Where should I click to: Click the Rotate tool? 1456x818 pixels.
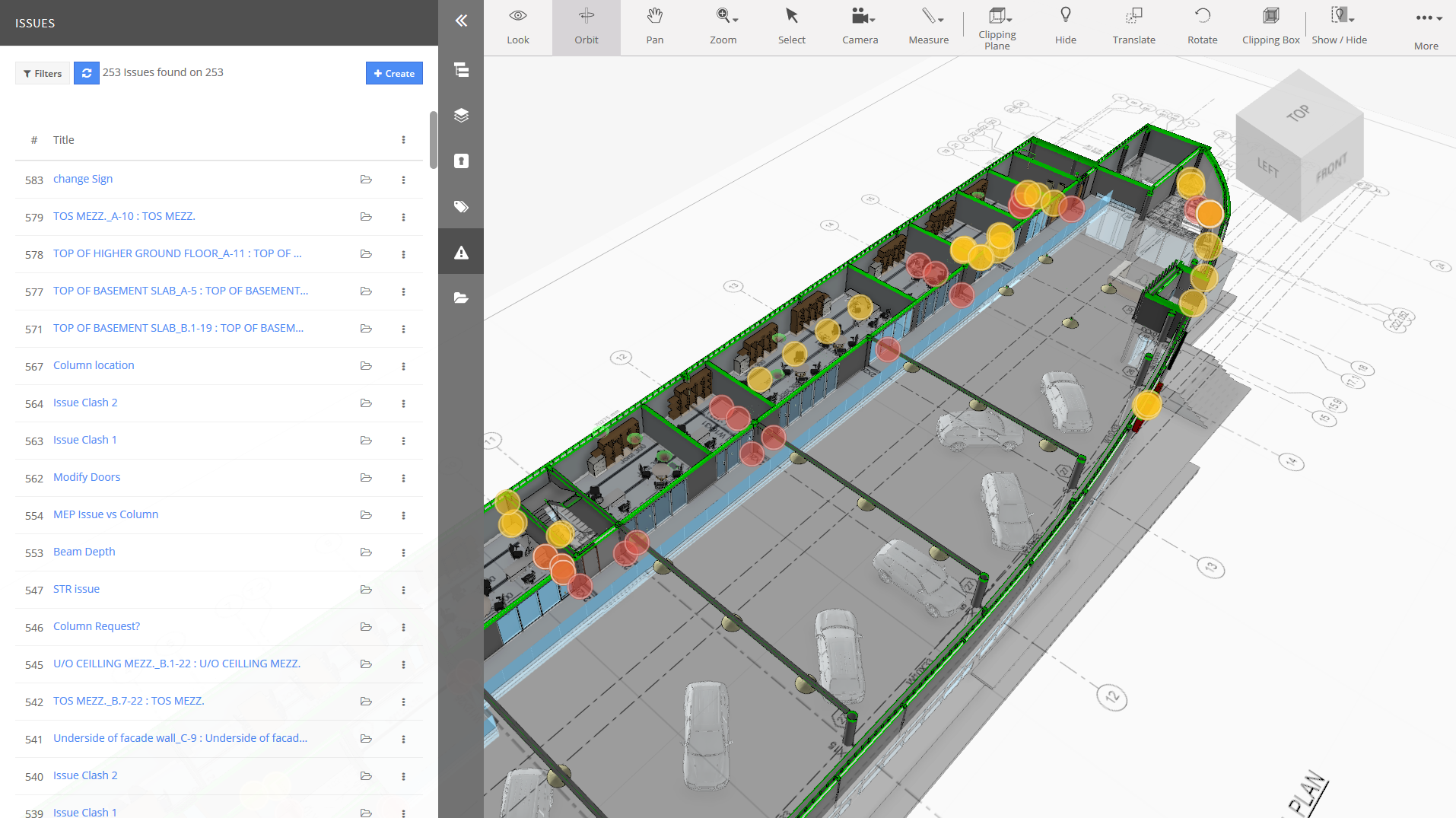click(x=1202, y=27)
